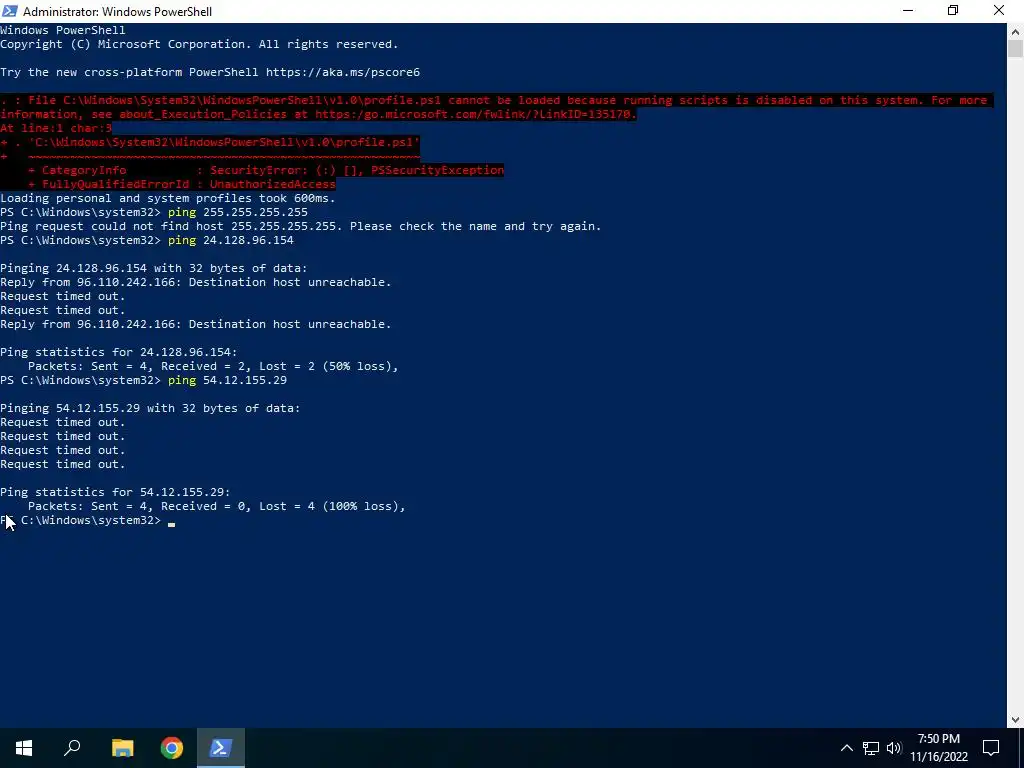The height and width of the screenshot is (768, 1024).
Task: Click the "ping 255.255.255.255" command text
Action: tap(238, 212)
